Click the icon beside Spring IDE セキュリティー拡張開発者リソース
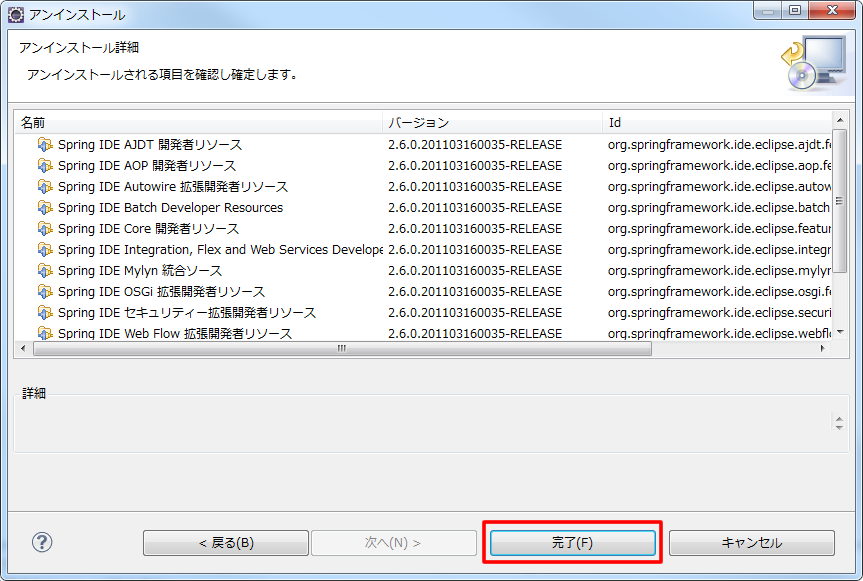 45,313
